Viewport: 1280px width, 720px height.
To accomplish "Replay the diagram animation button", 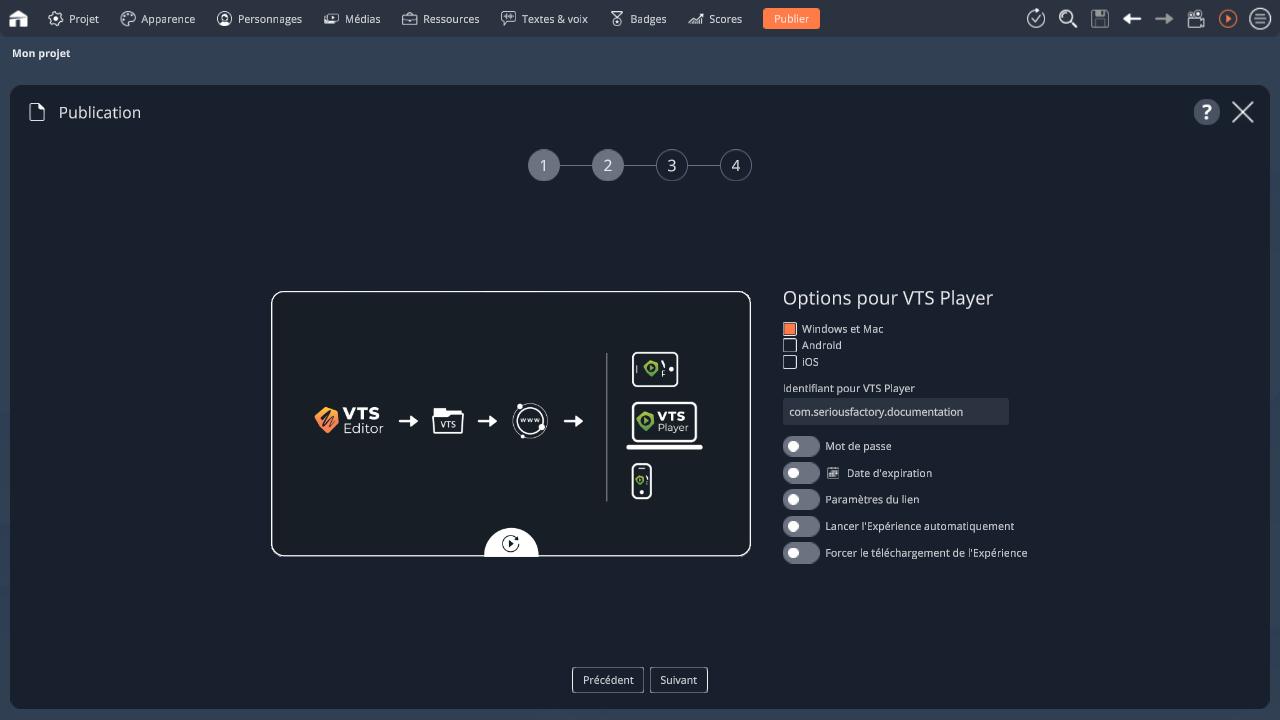I will pos(511,543).
